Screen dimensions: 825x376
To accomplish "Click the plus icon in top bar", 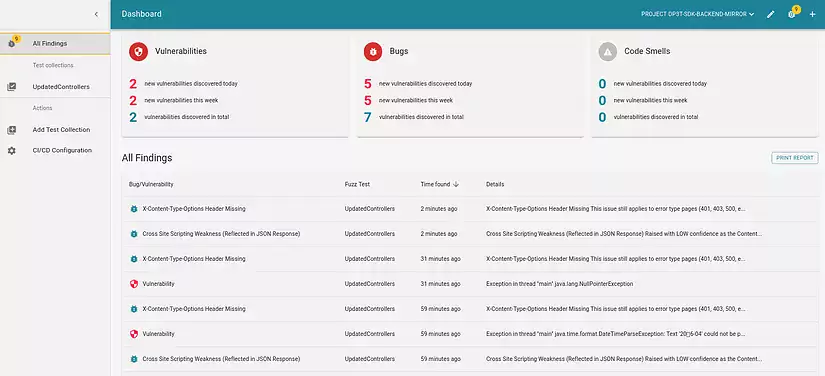I will pos(812,14).
